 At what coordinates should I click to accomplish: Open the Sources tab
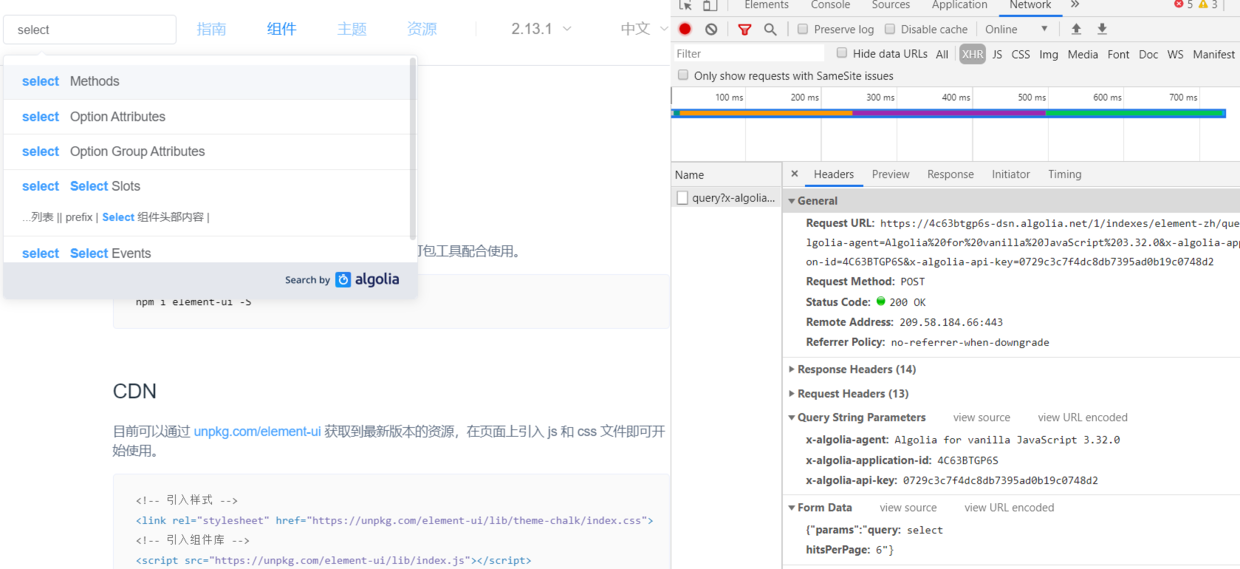(890, 5)
